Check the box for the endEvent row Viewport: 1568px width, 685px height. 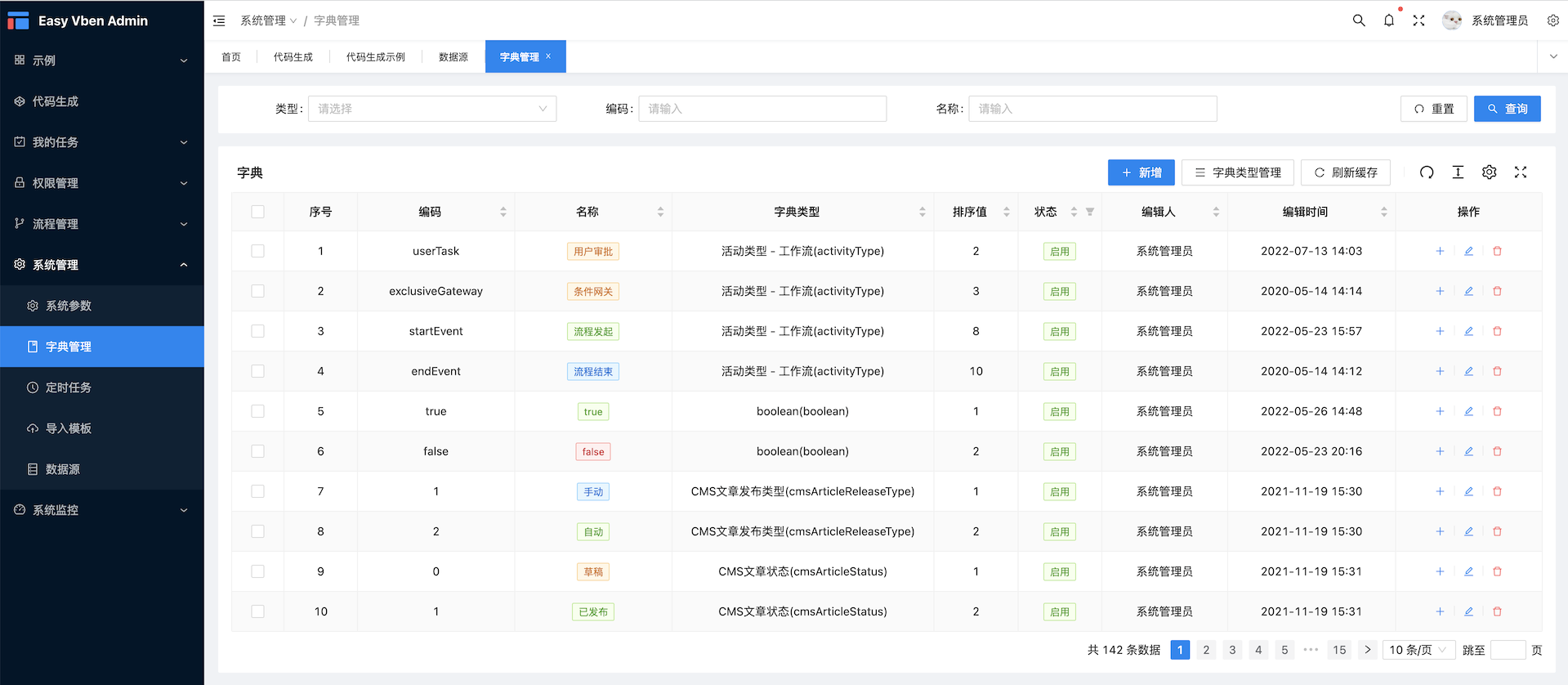[x=258, y=371]
